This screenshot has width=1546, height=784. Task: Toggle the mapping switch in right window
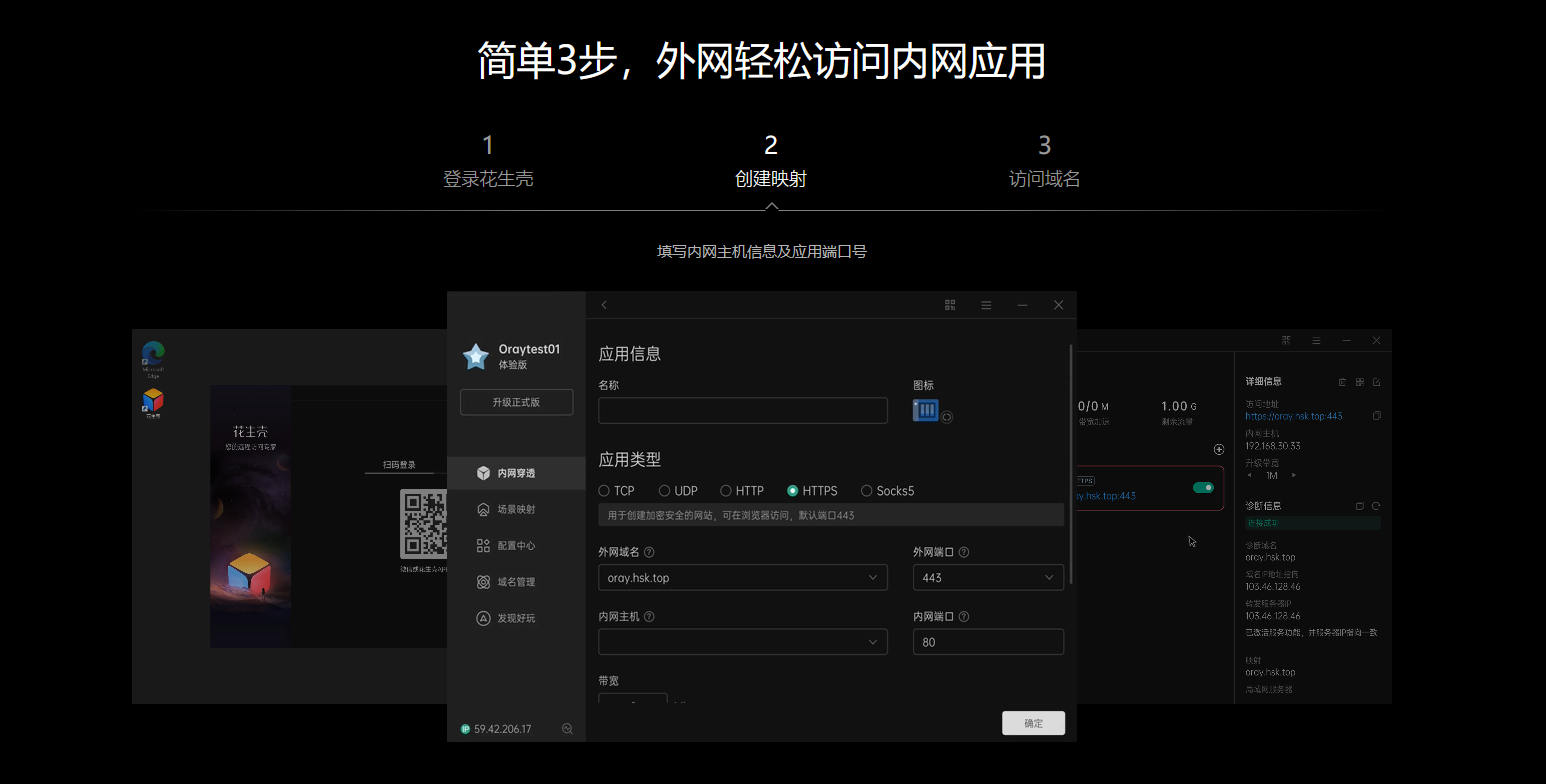point(1203,487)
